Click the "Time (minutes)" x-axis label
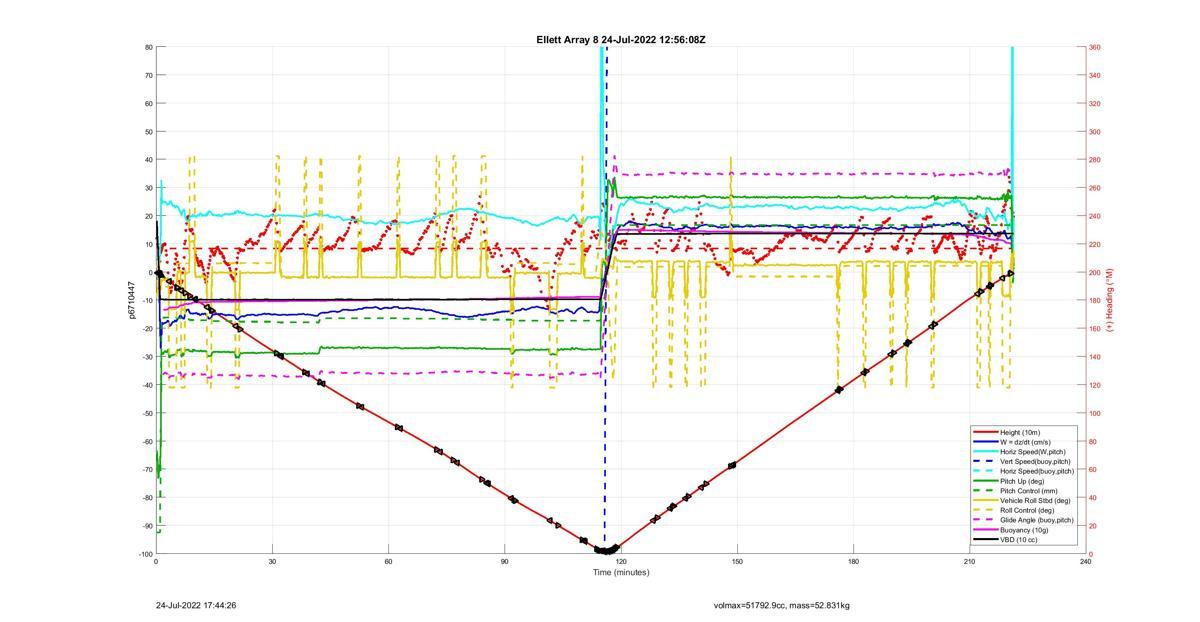Viewport: 1200px width, 622px height. (x=621, y=572)
